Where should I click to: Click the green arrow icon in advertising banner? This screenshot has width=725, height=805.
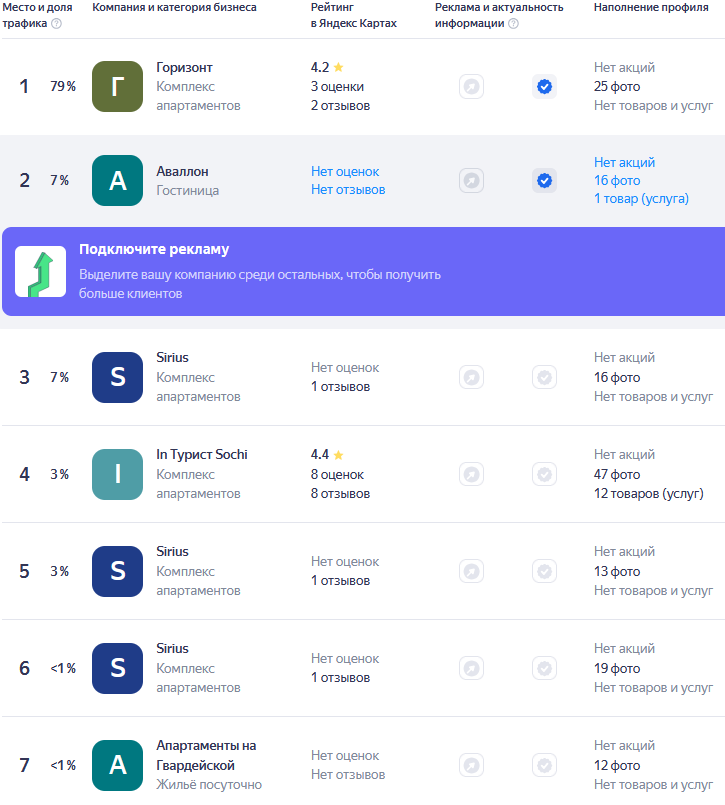tap(41, 272)
